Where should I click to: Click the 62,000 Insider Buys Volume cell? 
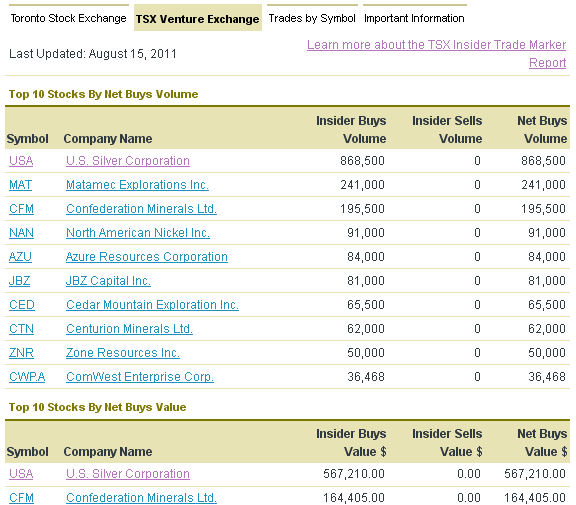366,329
